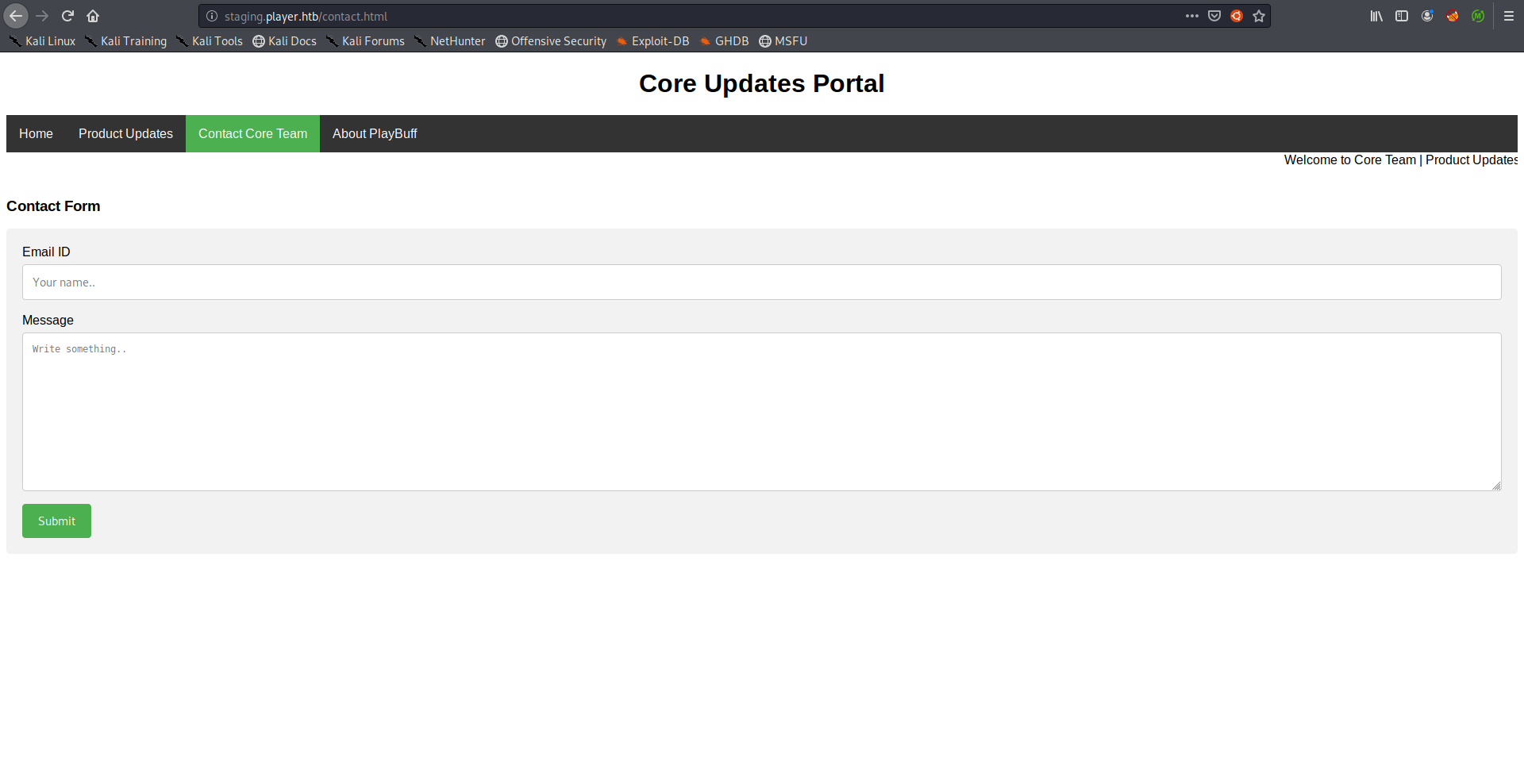Save page to Pocket

click(1214, 16)
